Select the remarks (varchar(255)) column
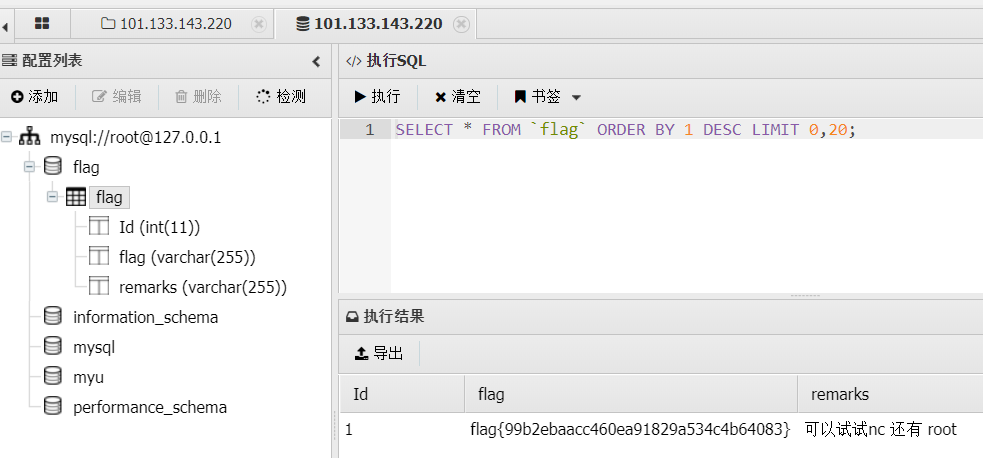Image resolution: width=983 pixels, height=458 pixels. (202, 287)
